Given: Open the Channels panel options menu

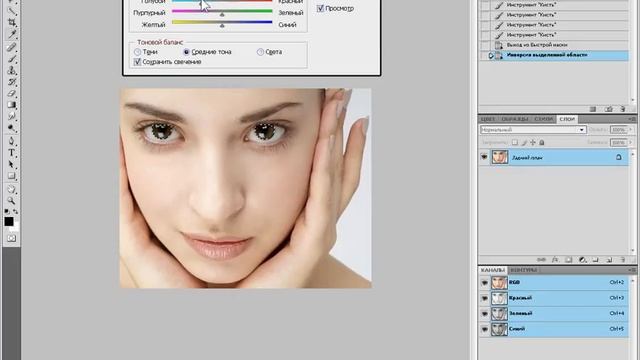Looking at the screenshot, I should pos(632,270).
